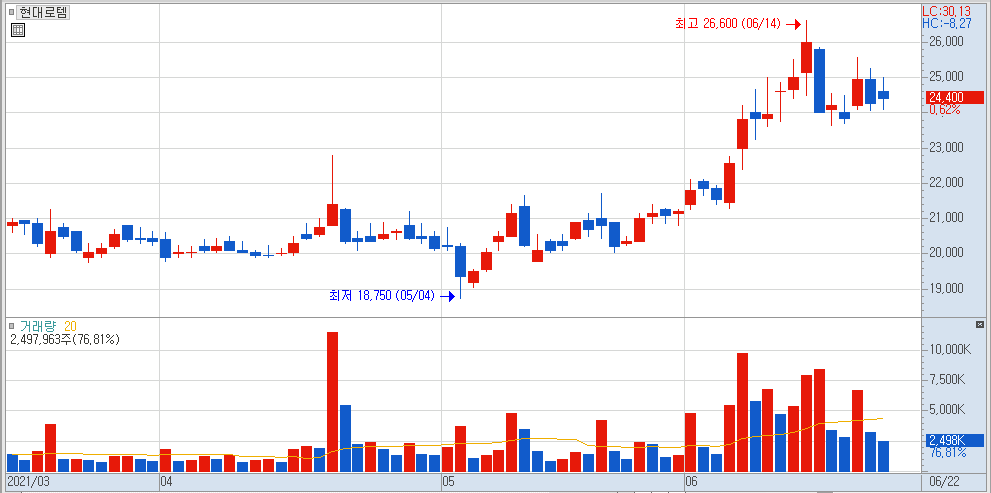The height and width of the screenshot is (493, 991).
Task: Close the volume panel with the x button
Action: point(980,324)
